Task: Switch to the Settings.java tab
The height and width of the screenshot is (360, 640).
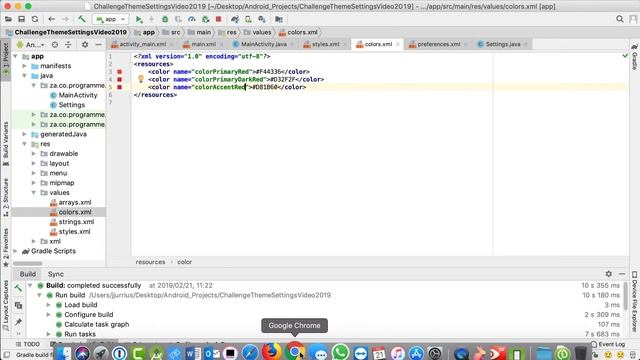Action: [x=503, y=44]
